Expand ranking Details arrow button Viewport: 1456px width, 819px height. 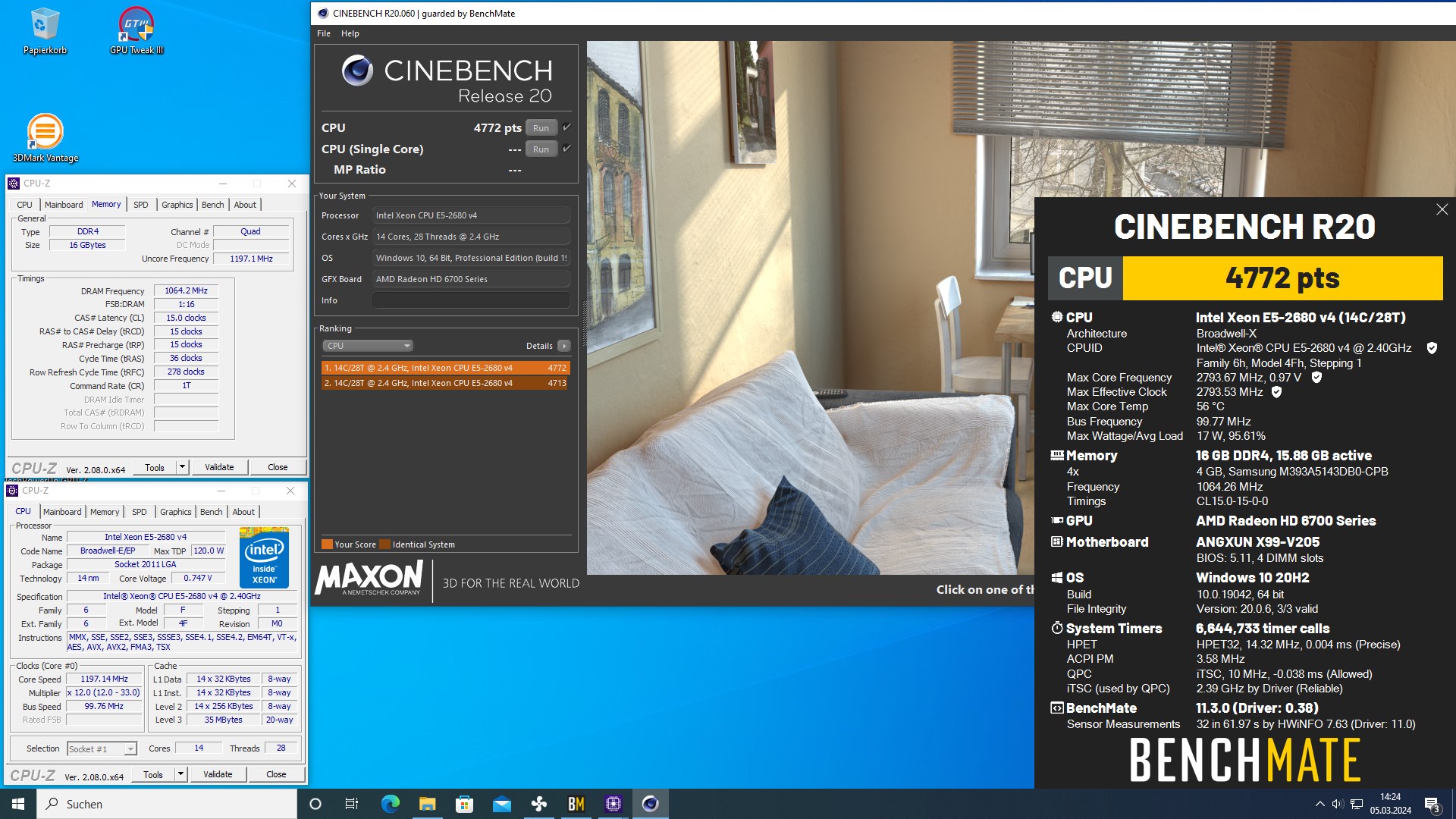tap(563, 346)
